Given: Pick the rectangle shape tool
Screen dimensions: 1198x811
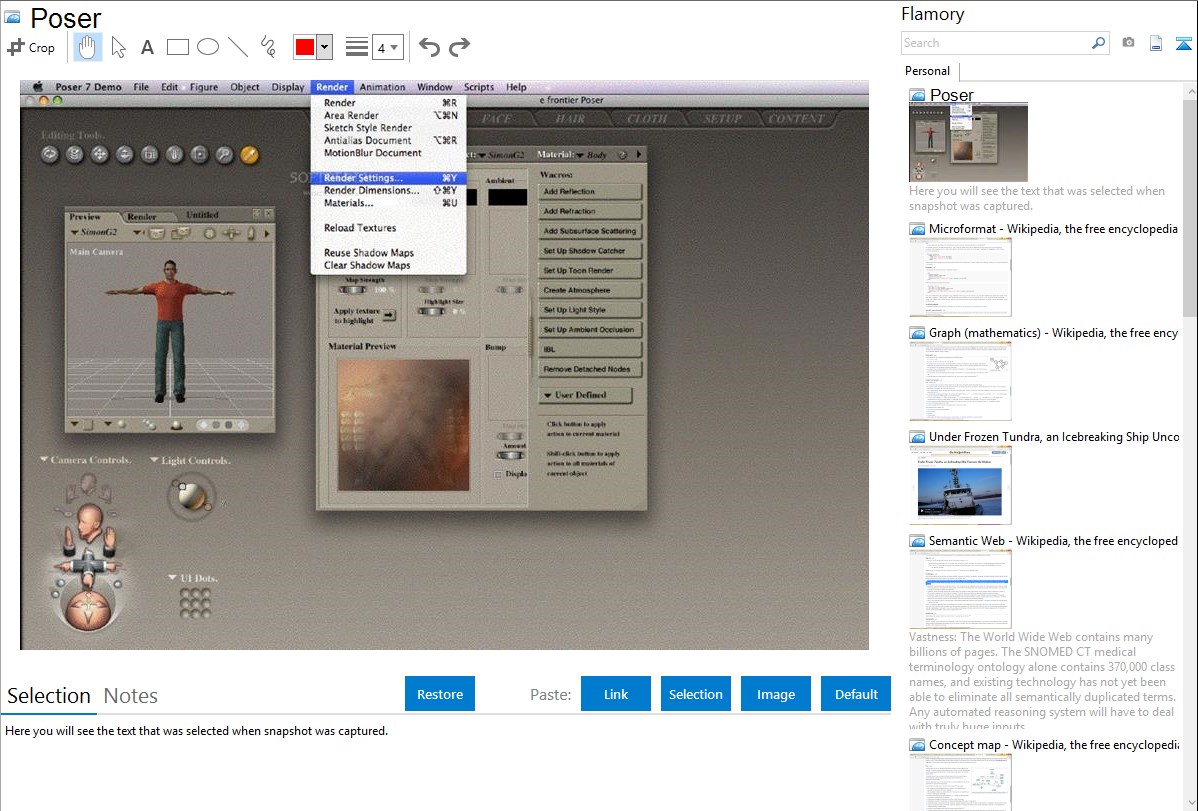Looking at the screenshot, I should coord(177,47).
